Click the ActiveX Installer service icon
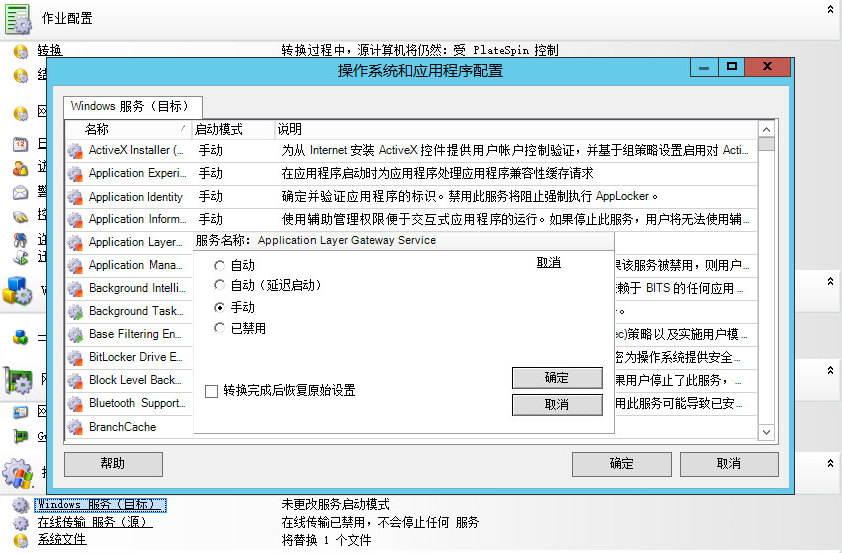Viewport: 842px width, 553px height. coord(75,151)
